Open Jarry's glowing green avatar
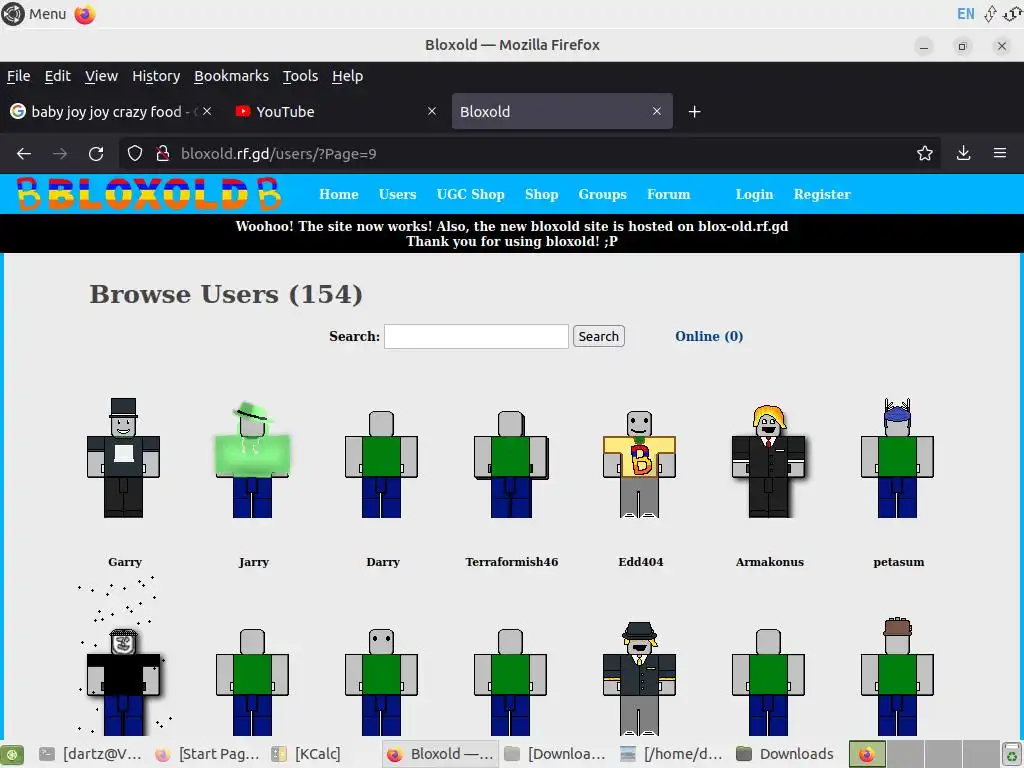Image resolution: width=1024 pixels, height=768 pixels. pos(252,460)
